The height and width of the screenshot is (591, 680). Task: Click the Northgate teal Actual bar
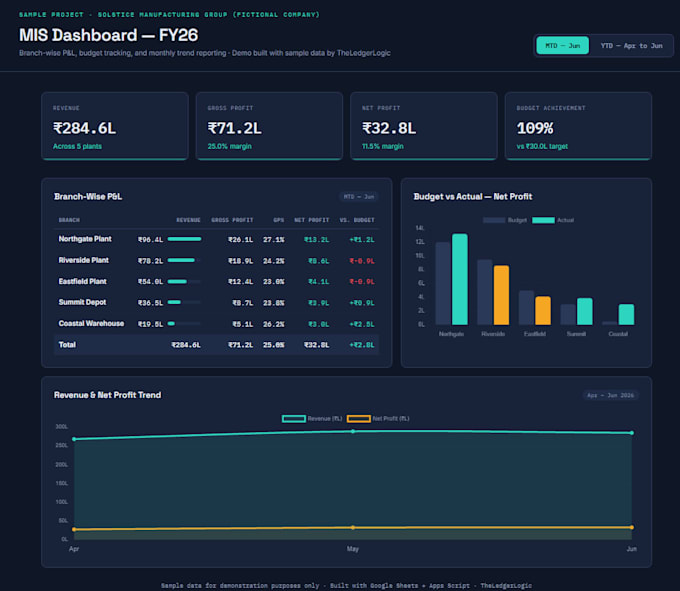tap(460, 280)
